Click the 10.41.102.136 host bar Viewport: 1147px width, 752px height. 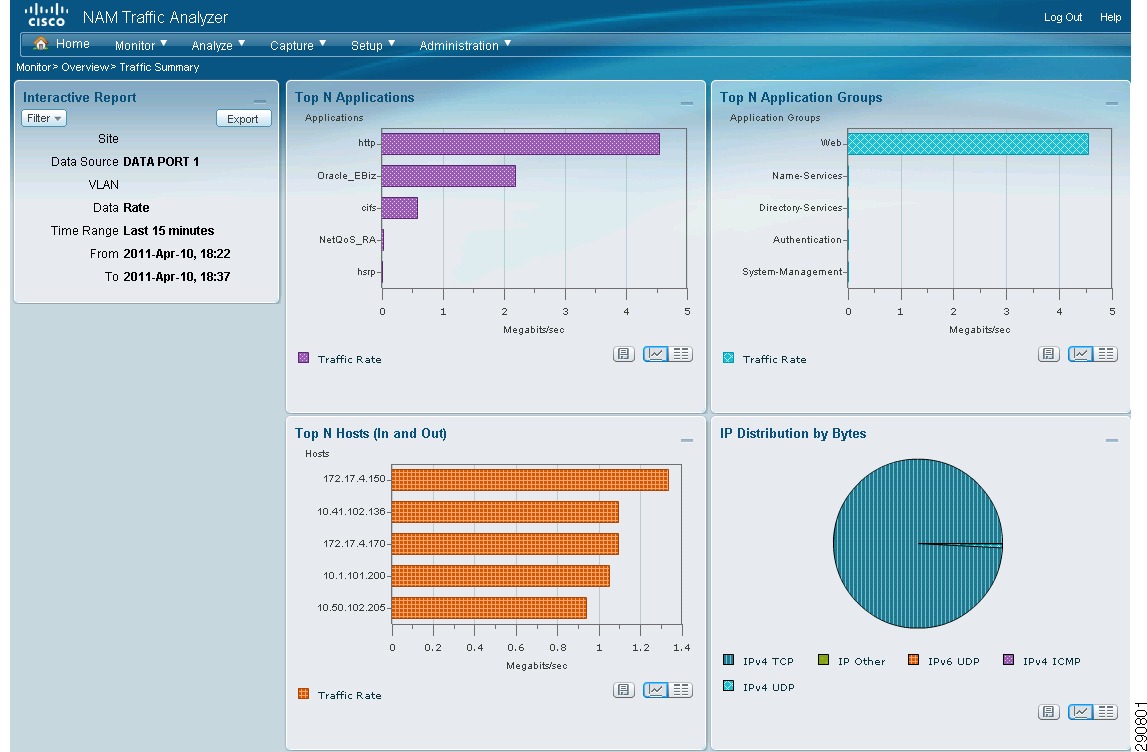point(505,512)
